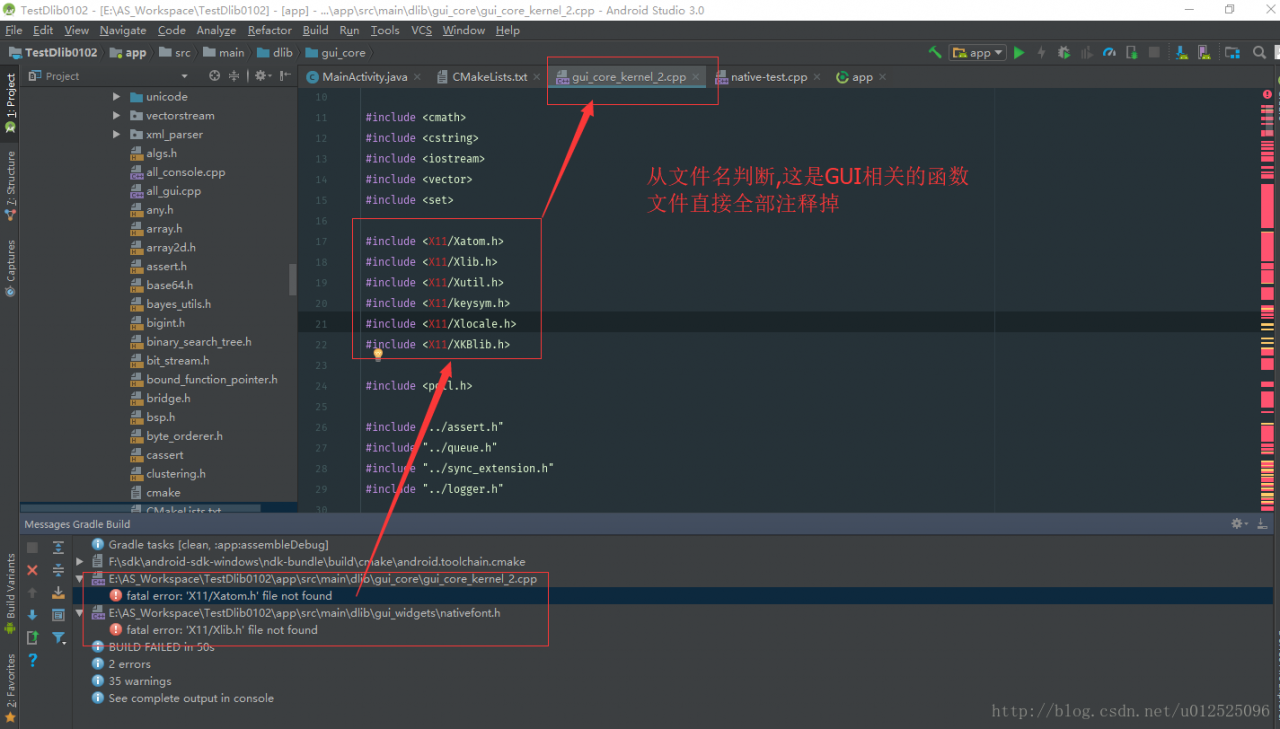This screenshot has width=1280, height=729.
Task: Click the TestDlib0102 breadcrumb
Action: pos(54,53)
